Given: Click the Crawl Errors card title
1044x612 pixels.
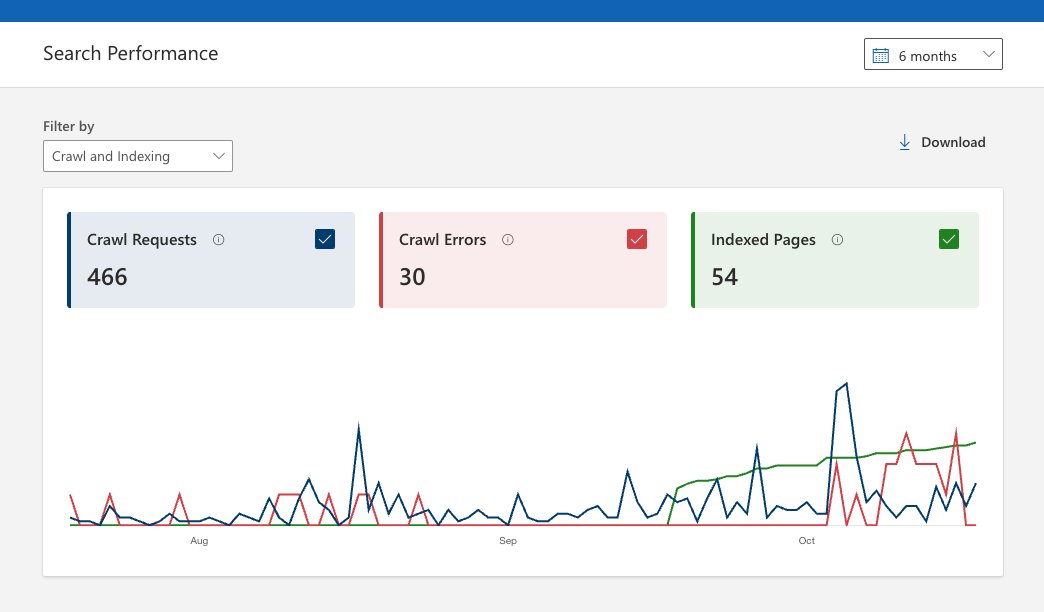Looking at the screenshot, I should 443,240.
